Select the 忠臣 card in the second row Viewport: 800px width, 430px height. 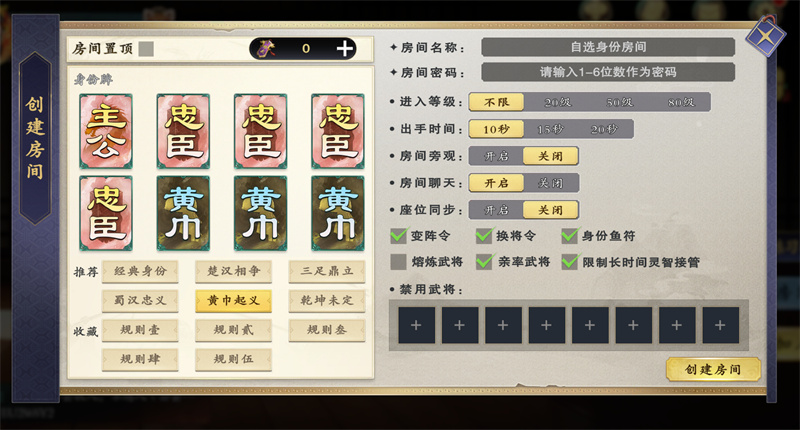coord(106,213)
